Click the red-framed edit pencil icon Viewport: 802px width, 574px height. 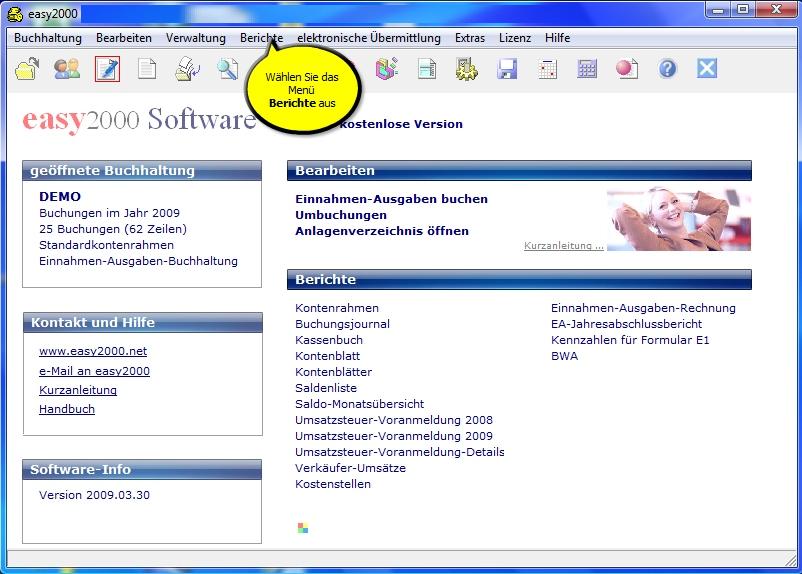[x=107, y=69]
